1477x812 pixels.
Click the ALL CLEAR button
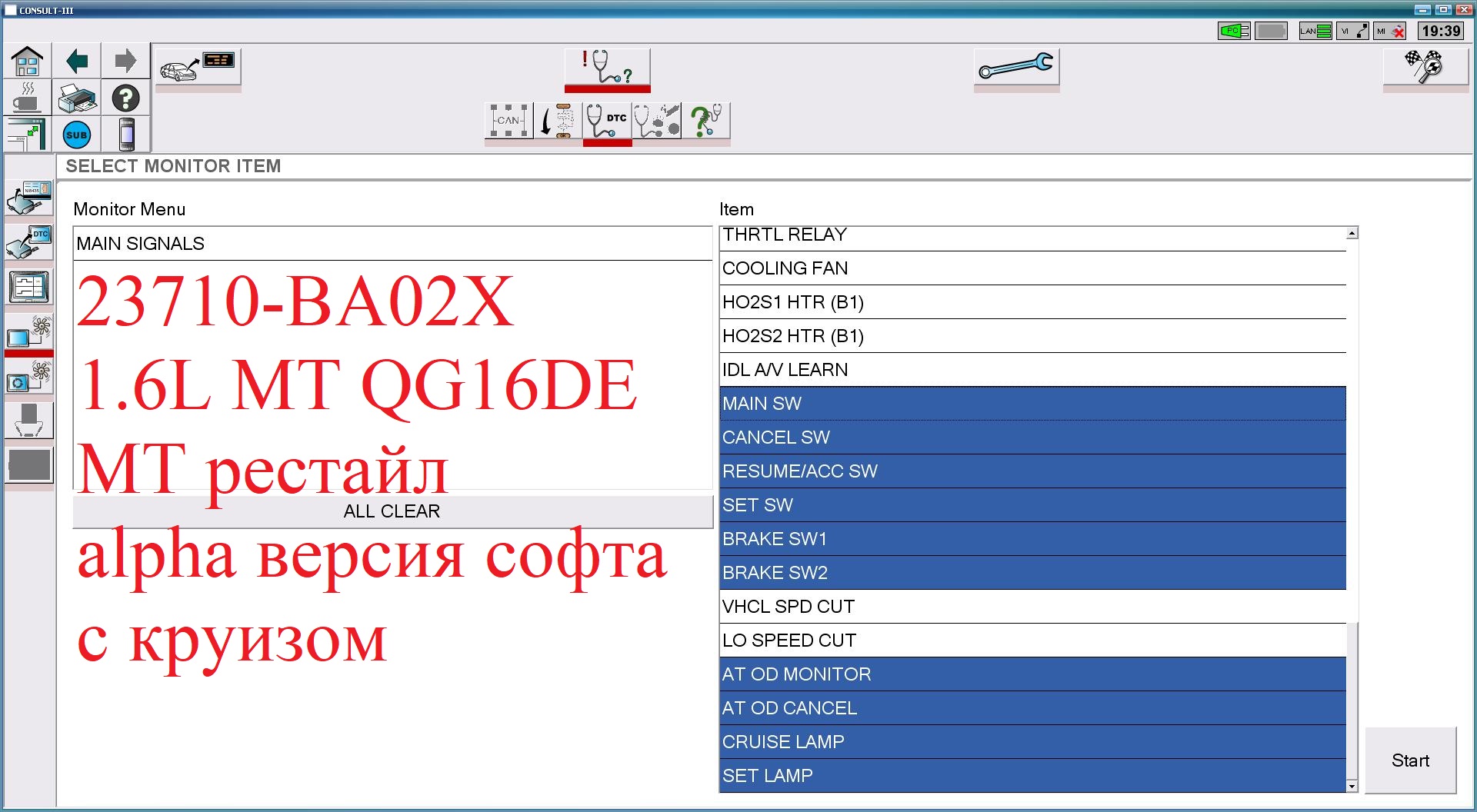pos(392,511)
